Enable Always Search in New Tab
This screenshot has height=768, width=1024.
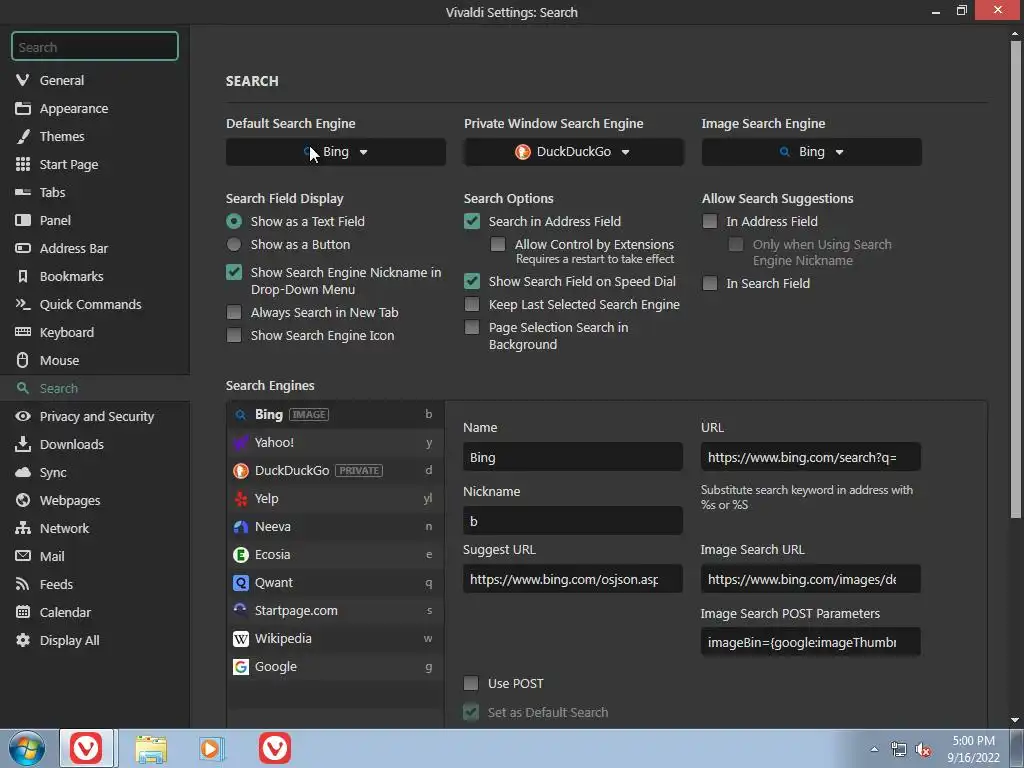click(x=234, y=312)
